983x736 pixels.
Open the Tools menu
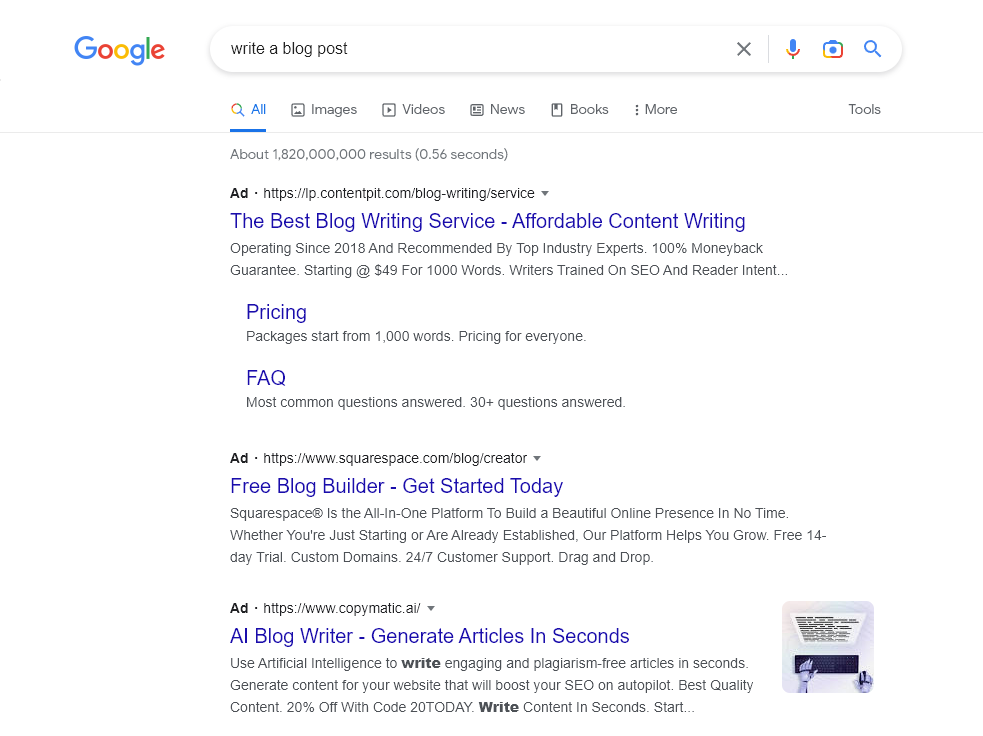click(864, 109)
